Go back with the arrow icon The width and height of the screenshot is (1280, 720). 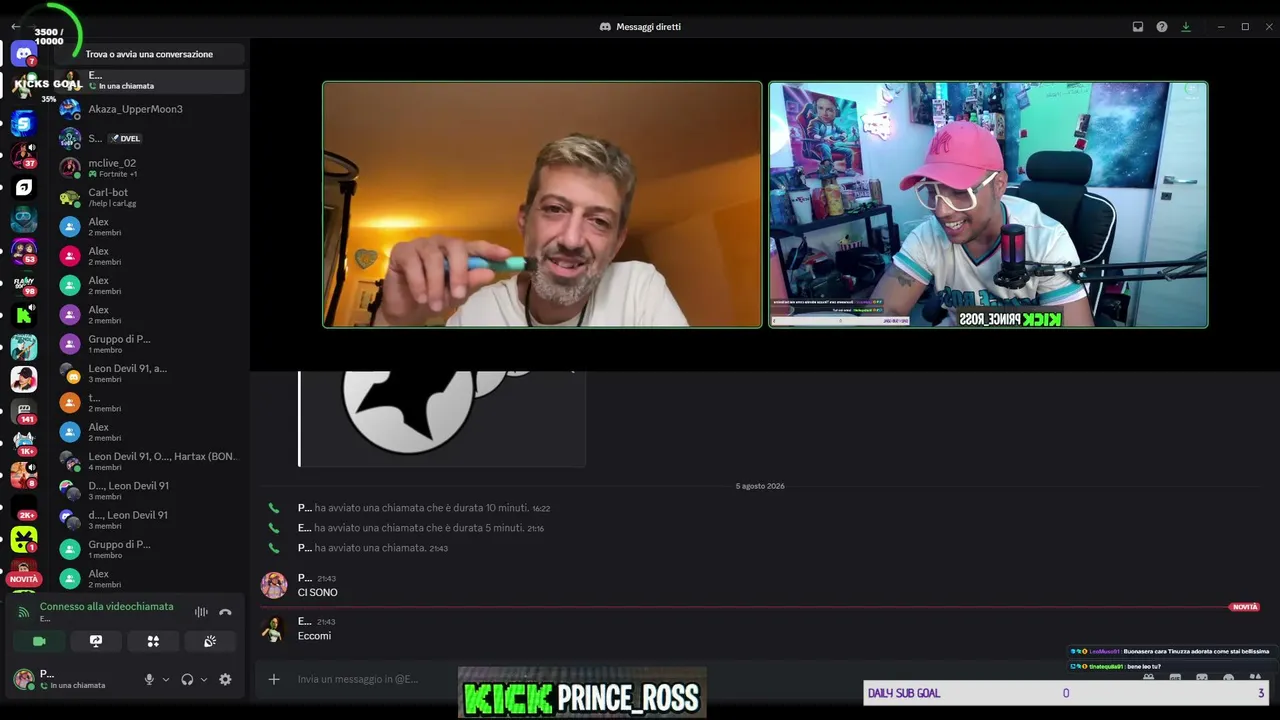[15, 27]
